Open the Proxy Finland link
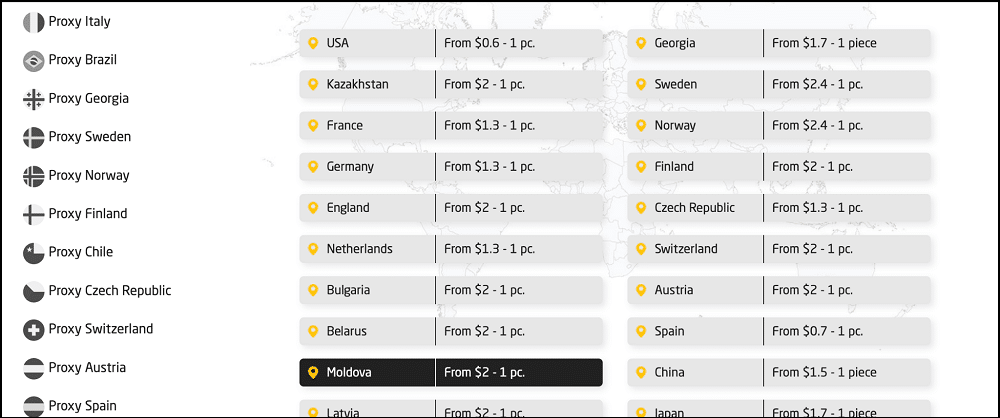 click(x=88, y=214)
